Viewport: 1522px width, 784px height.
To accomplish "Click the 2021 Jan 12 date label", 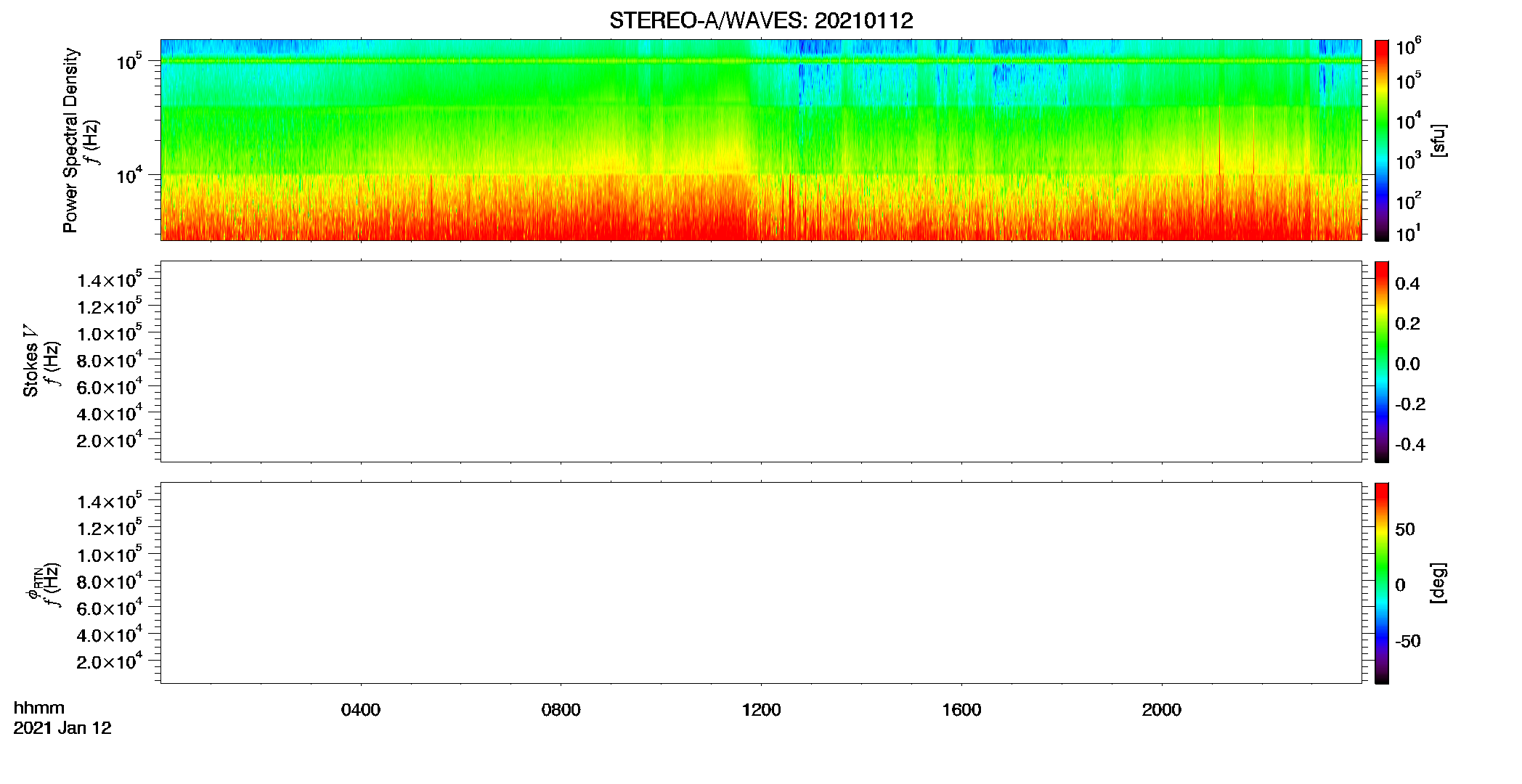I will 62,728.
